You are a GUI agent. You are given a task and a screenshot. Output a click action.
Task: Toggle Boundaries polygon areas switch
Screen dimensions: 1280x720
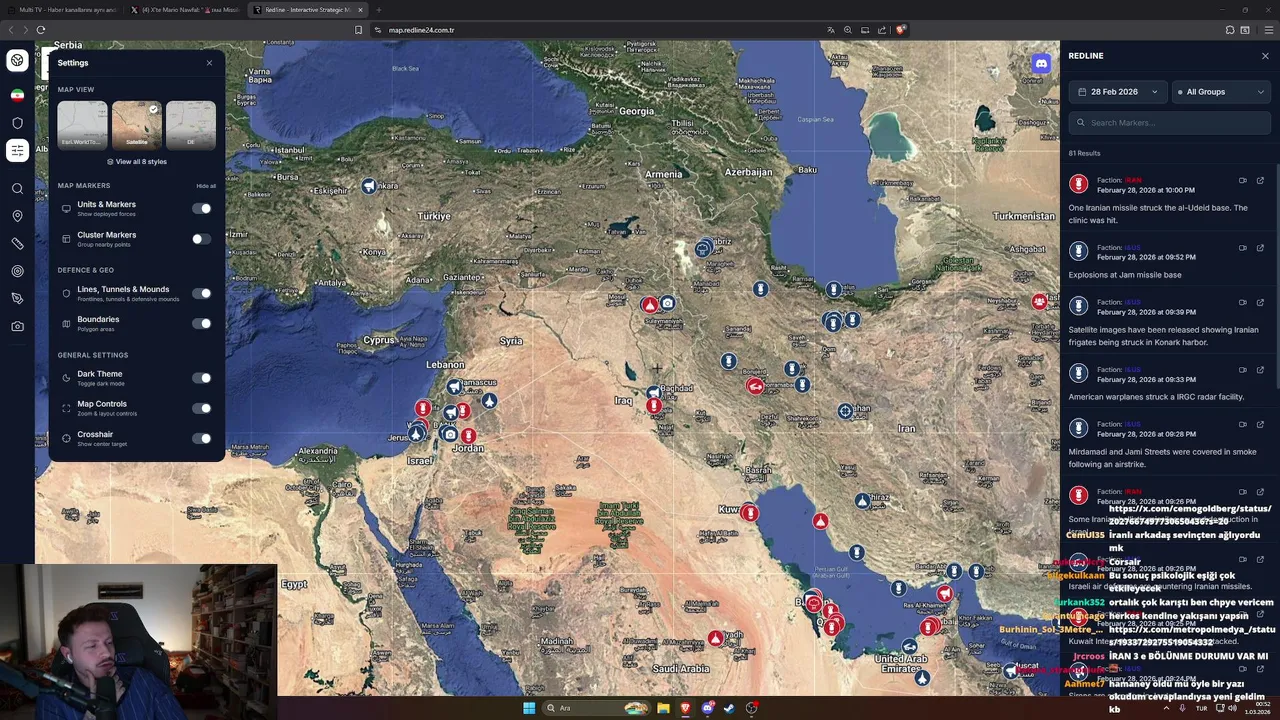point(202,323)
